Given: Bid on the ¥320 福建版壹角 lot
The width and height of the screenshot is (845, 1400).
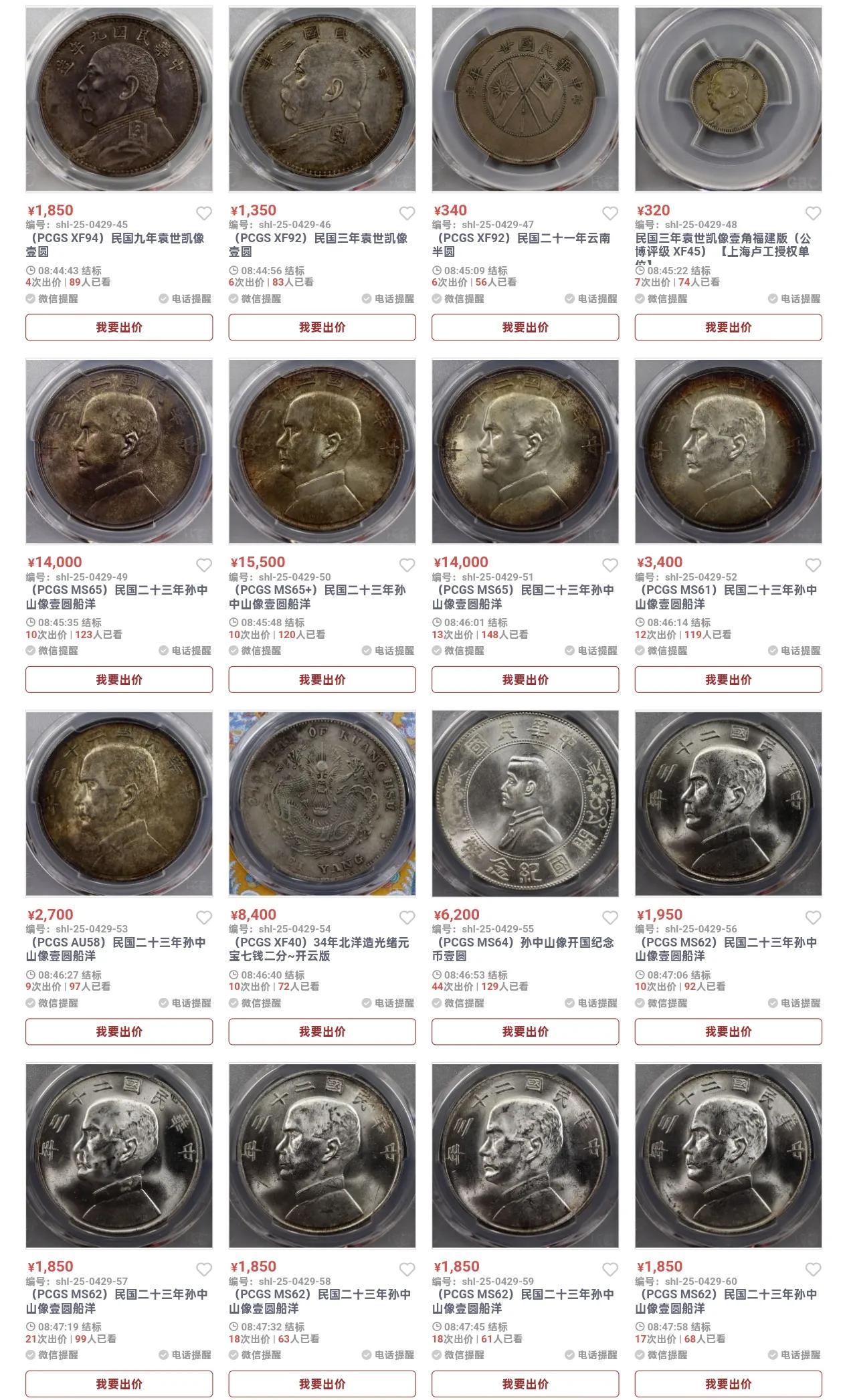Looking at the screenshot, I should [x=729, y=327].
